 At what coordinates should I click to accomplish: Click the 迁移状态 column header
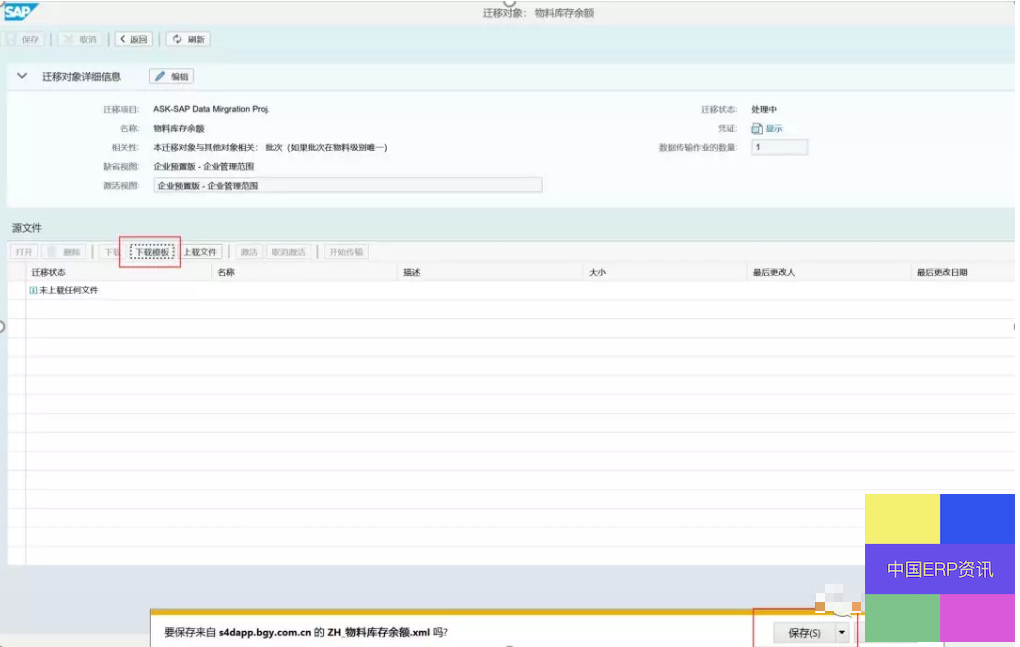point(48,272)
